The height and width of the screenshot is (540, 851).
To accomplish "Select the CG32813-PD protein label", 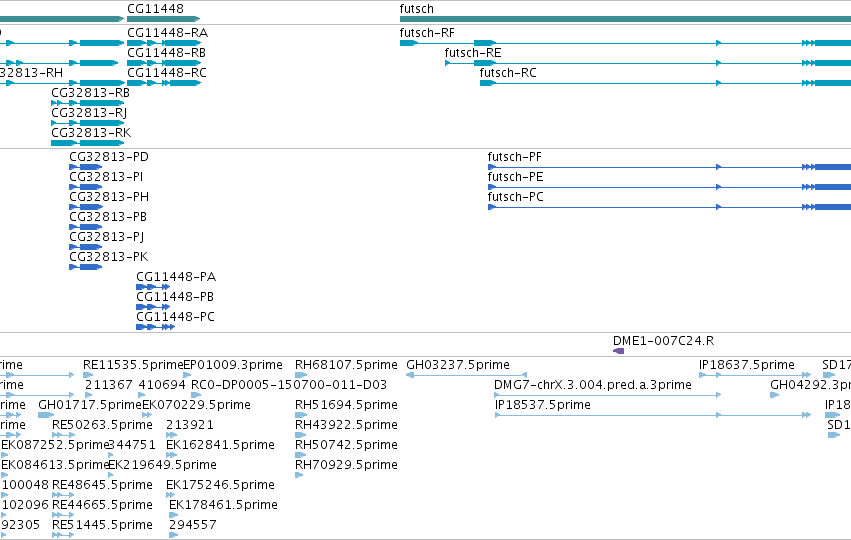I will [109, 157].
